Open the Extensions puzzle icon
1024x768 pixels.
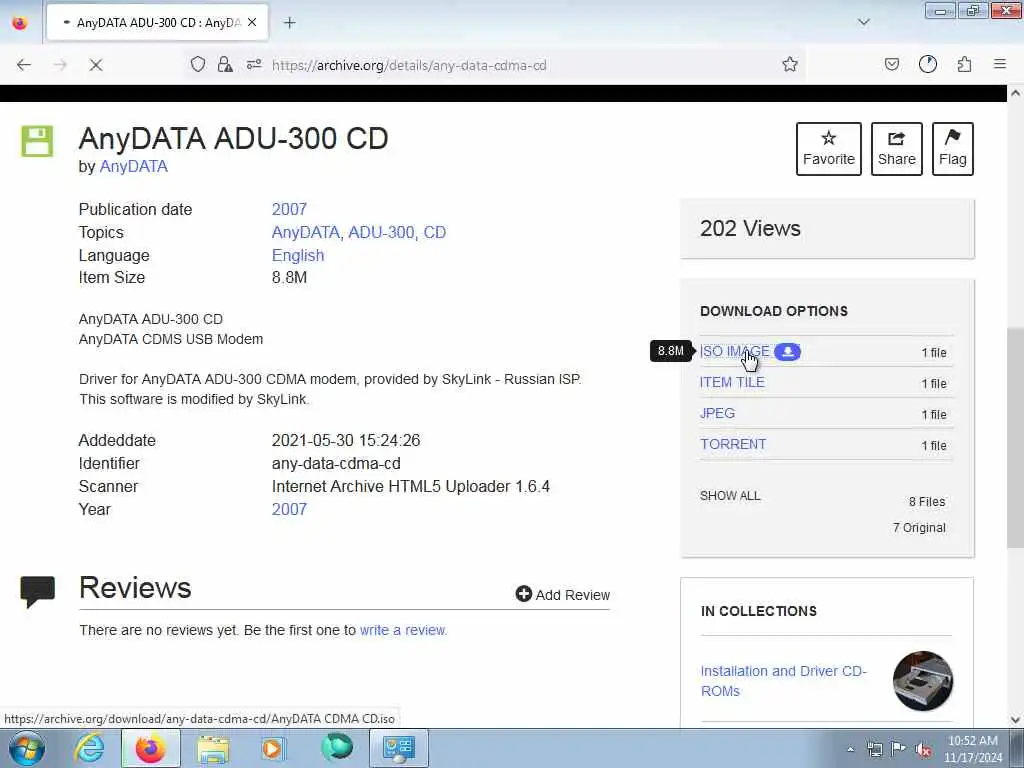click(964, 64)
